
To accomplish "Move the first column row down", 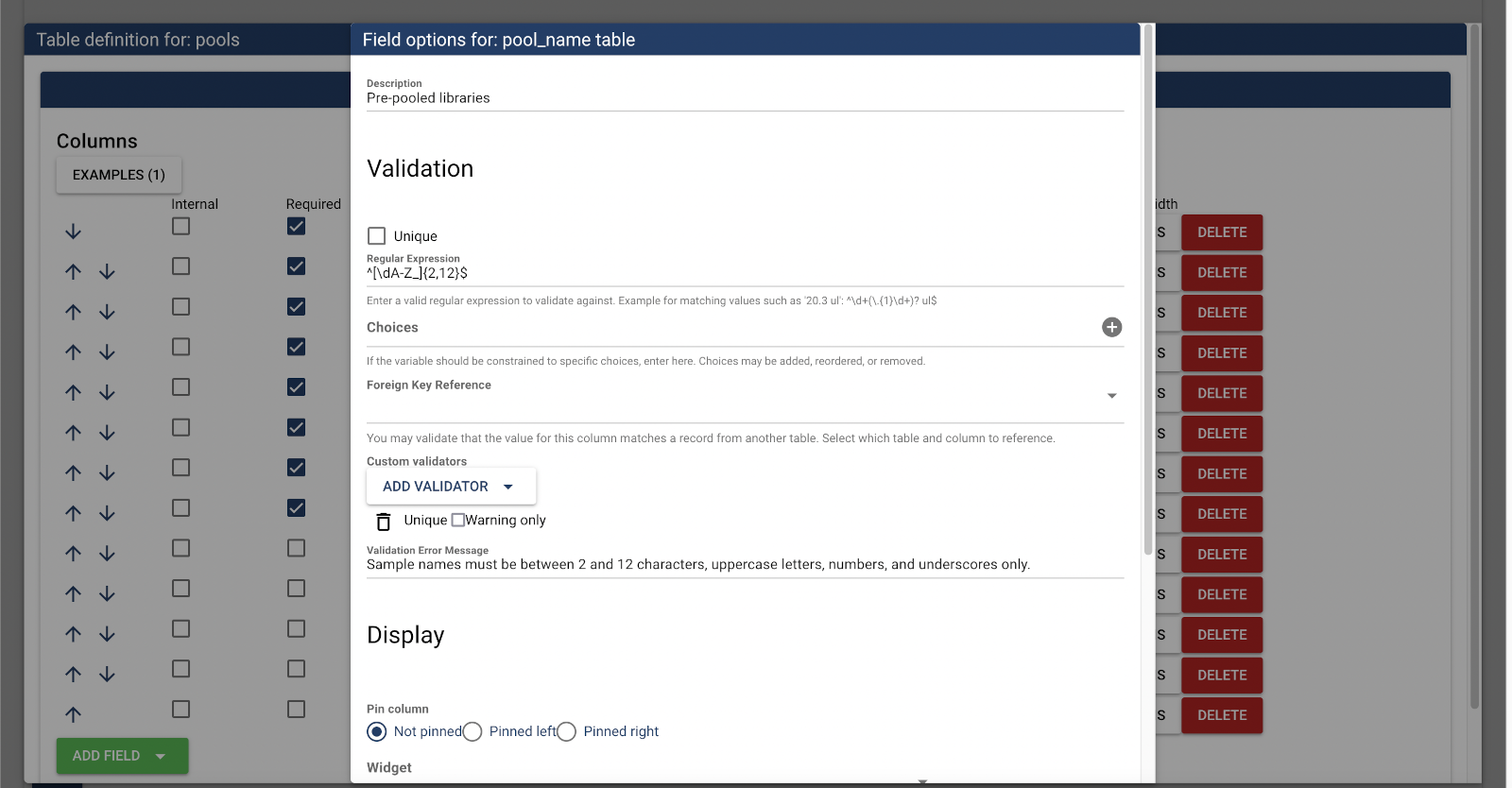I will coord(74,231).
